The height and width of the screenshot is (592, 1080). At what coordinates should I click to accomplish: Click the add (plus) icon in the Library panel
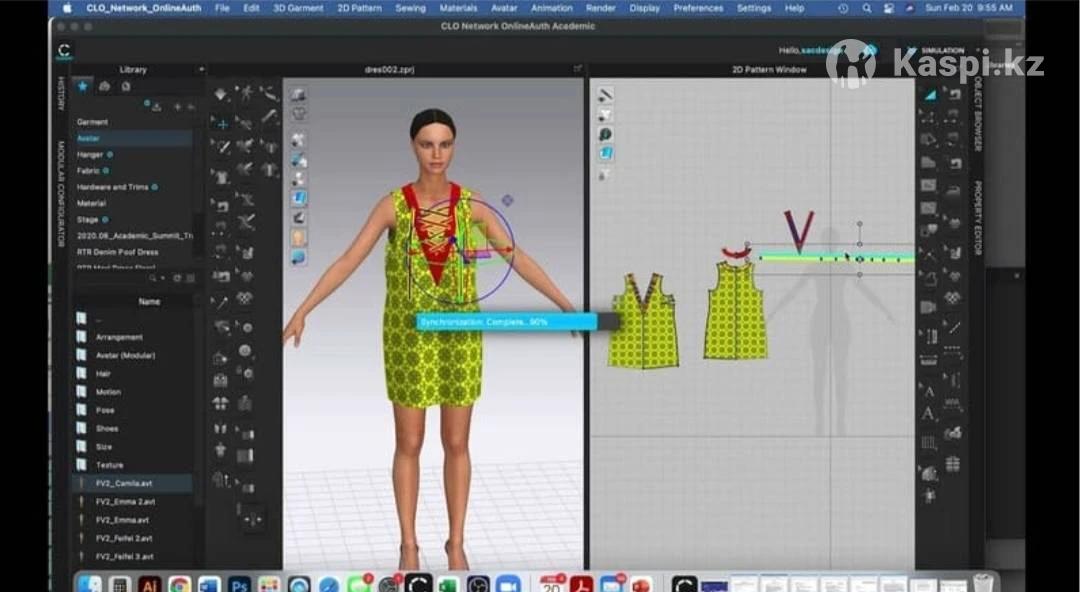(177, 106)
